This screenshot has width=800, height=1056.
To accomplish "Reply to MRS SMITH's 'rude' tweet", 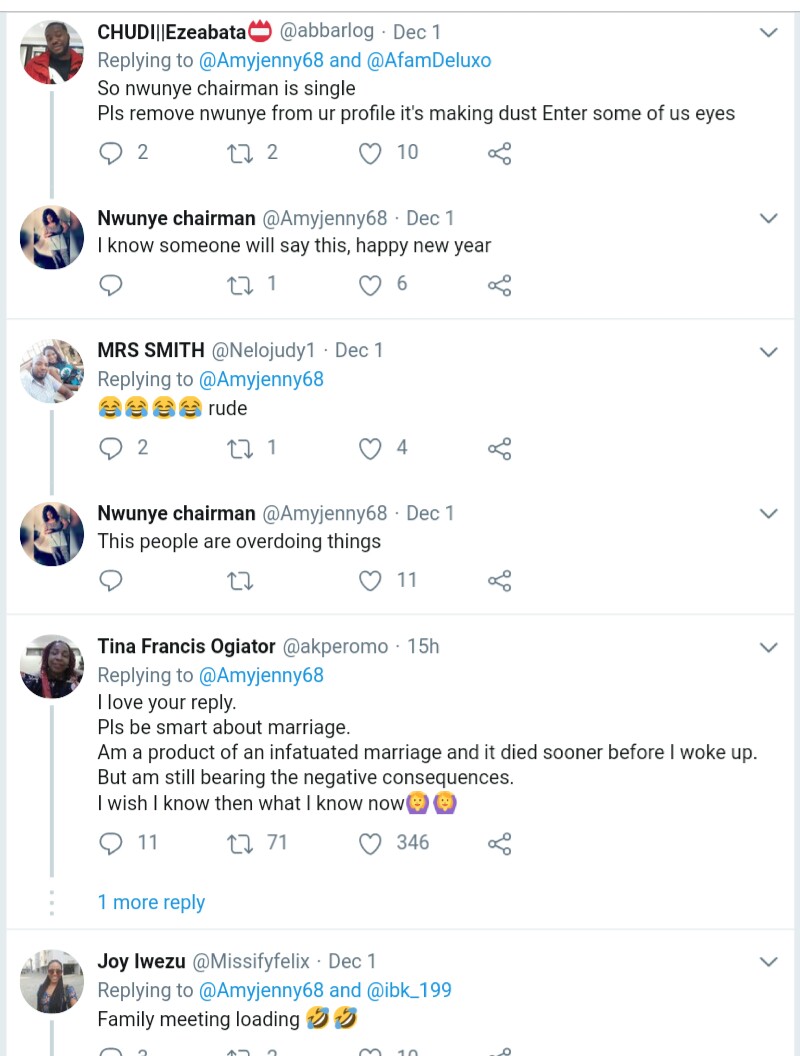I will tap(112, 448).
